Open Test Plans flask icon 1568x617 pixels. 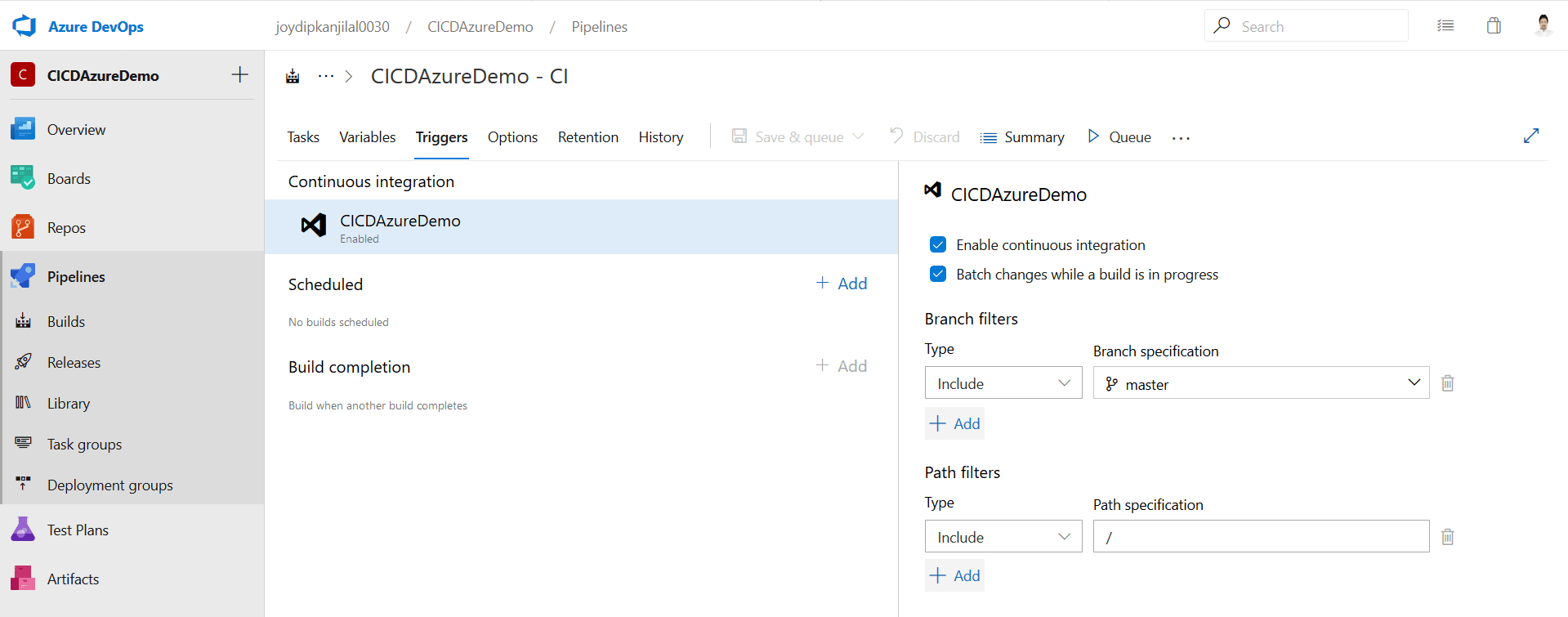pos(23,530)
